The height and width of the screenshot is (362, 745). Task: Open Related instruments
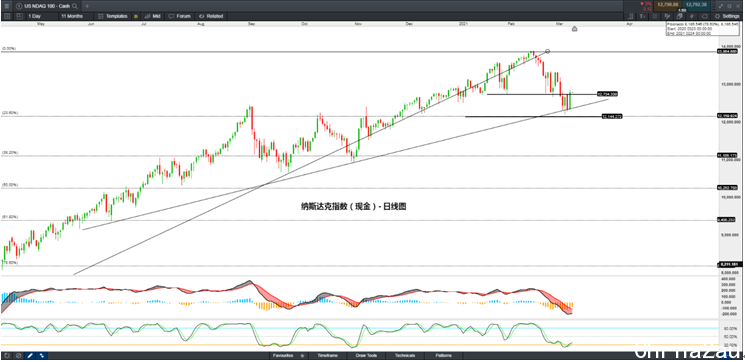pos(211,16)
